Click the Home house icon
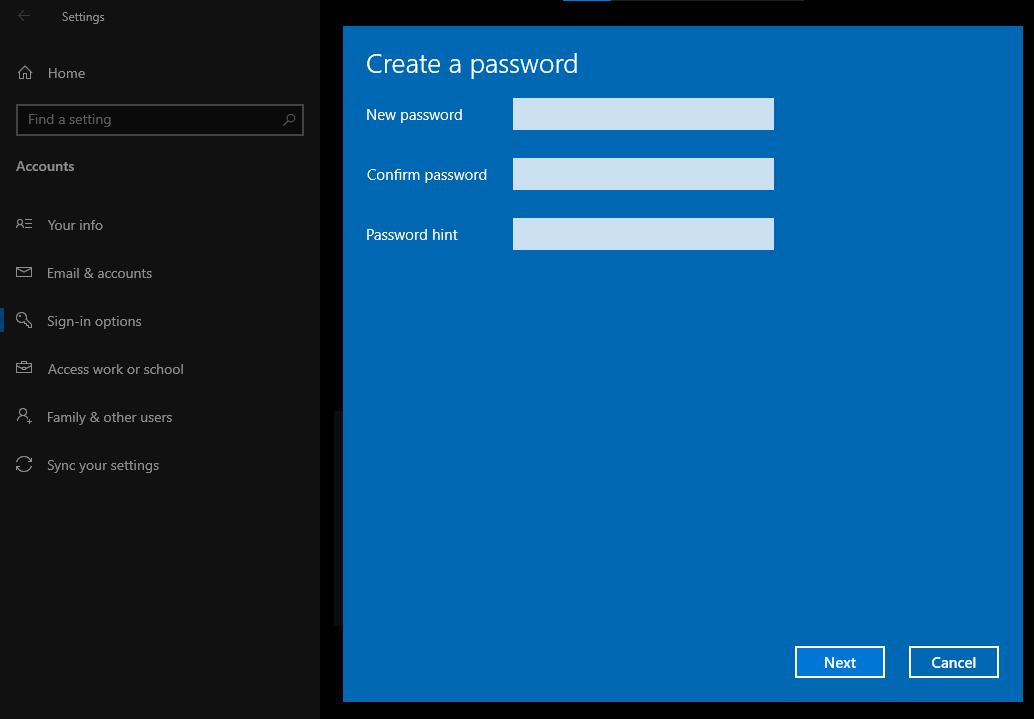Viewport: 1034px width, 719px height. (x=25, y=73)
